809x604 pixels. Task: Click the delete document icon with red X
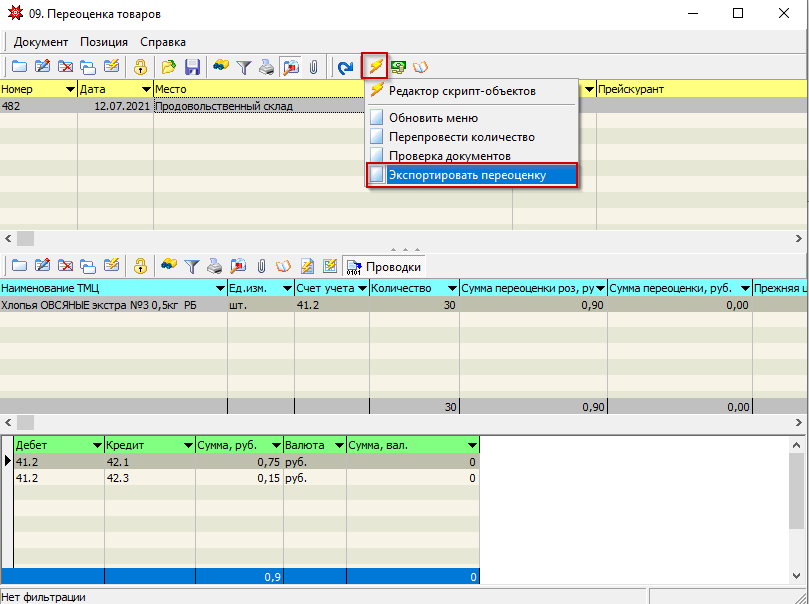click(x=65, y=67)
